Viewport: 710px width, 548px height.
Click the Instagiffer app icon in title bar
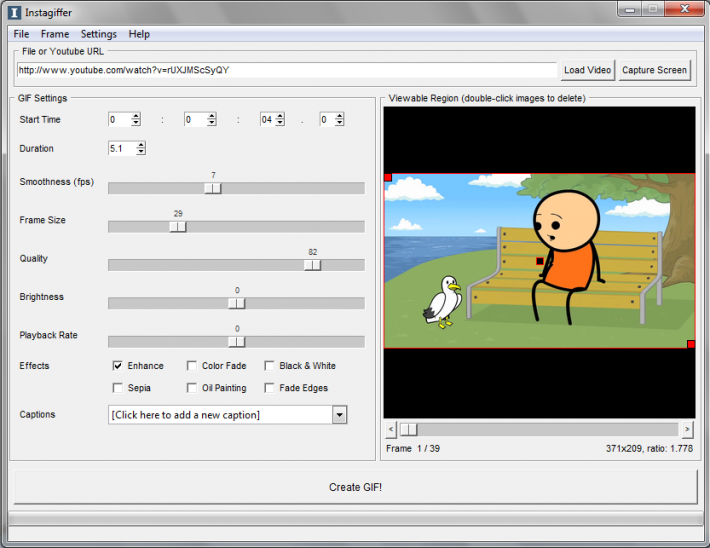click(14, 12)
